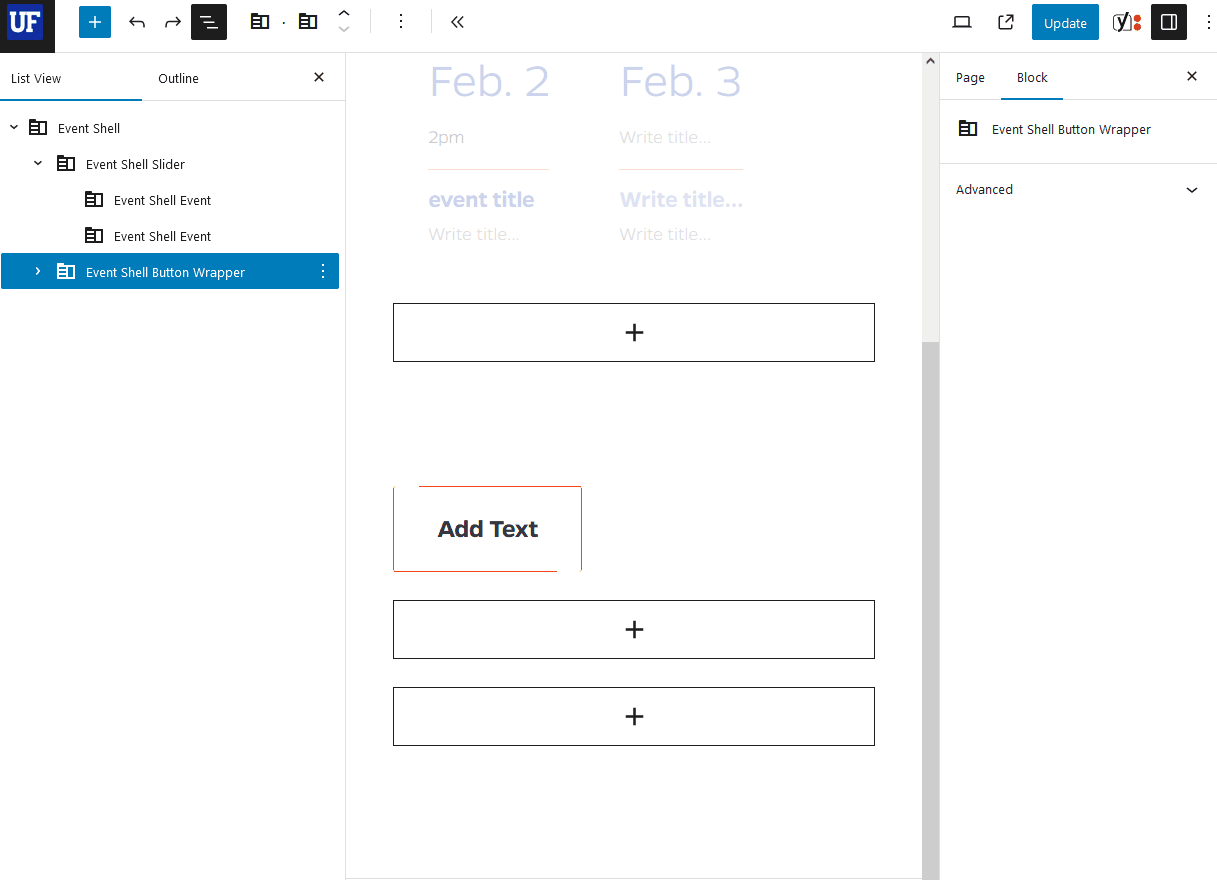Image resolution: width=1217 pixels, height=880 pixels.
Task: Expand Event Shell Button Wrapper tree item
Action: 38,272
